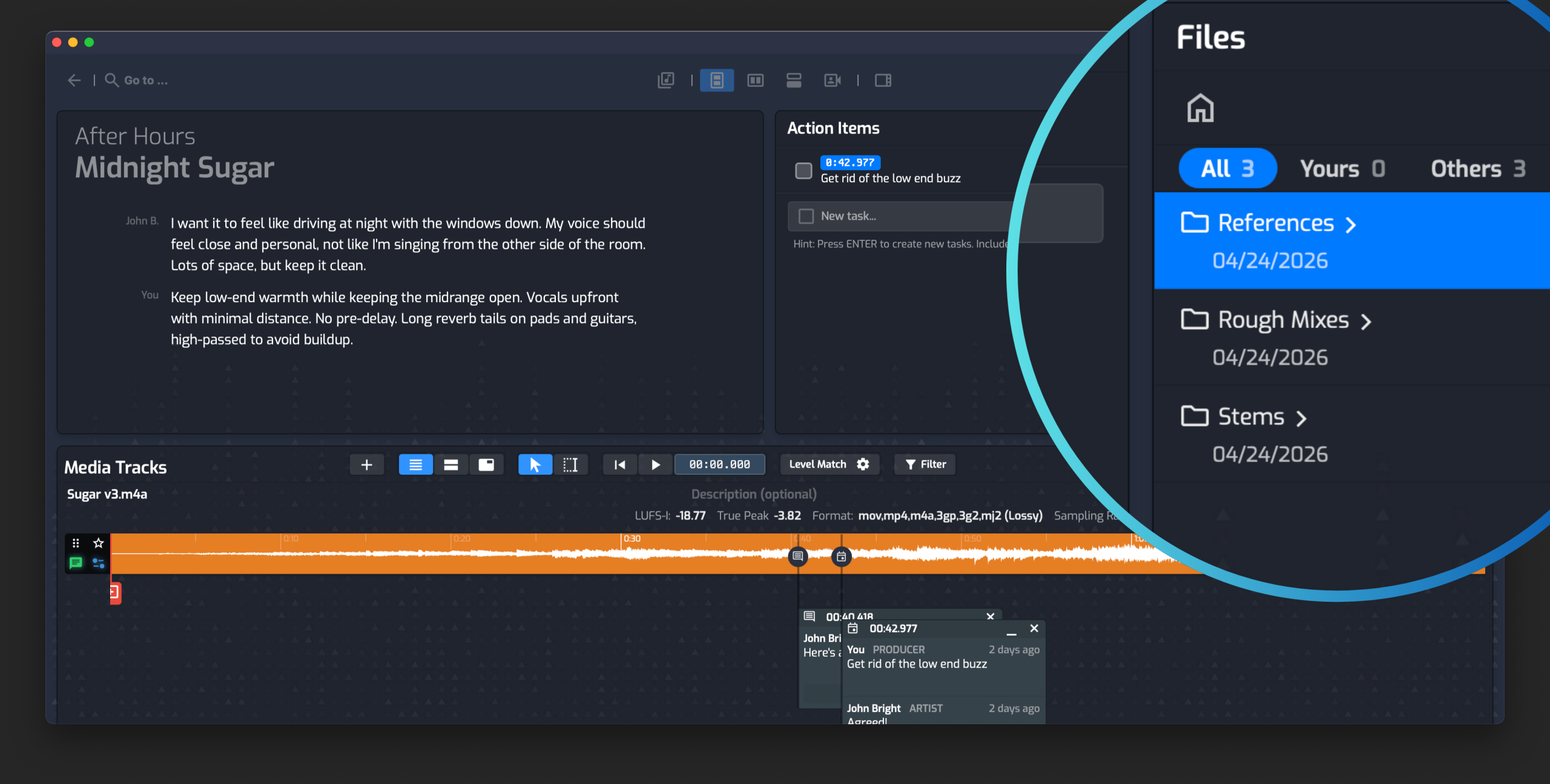Click the After Hours project name
The width and height of the screenshot is (1550, 784).
[x=135, y=136]
